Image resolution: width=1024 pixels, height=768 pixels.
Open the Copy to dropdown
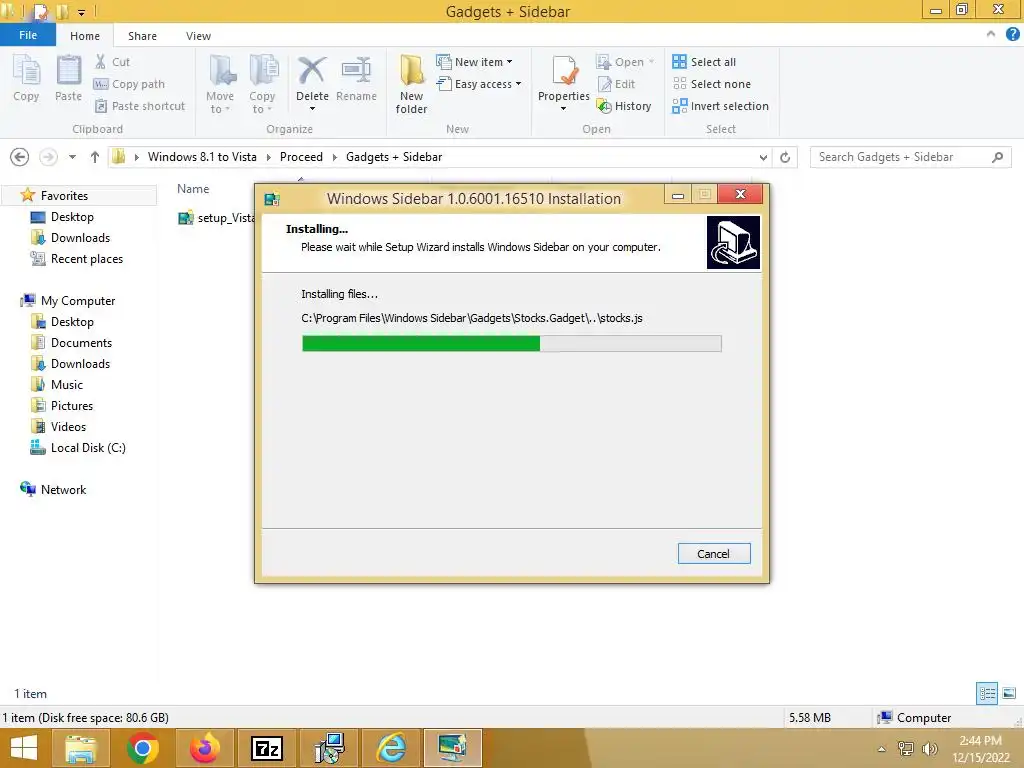point(263,84)
